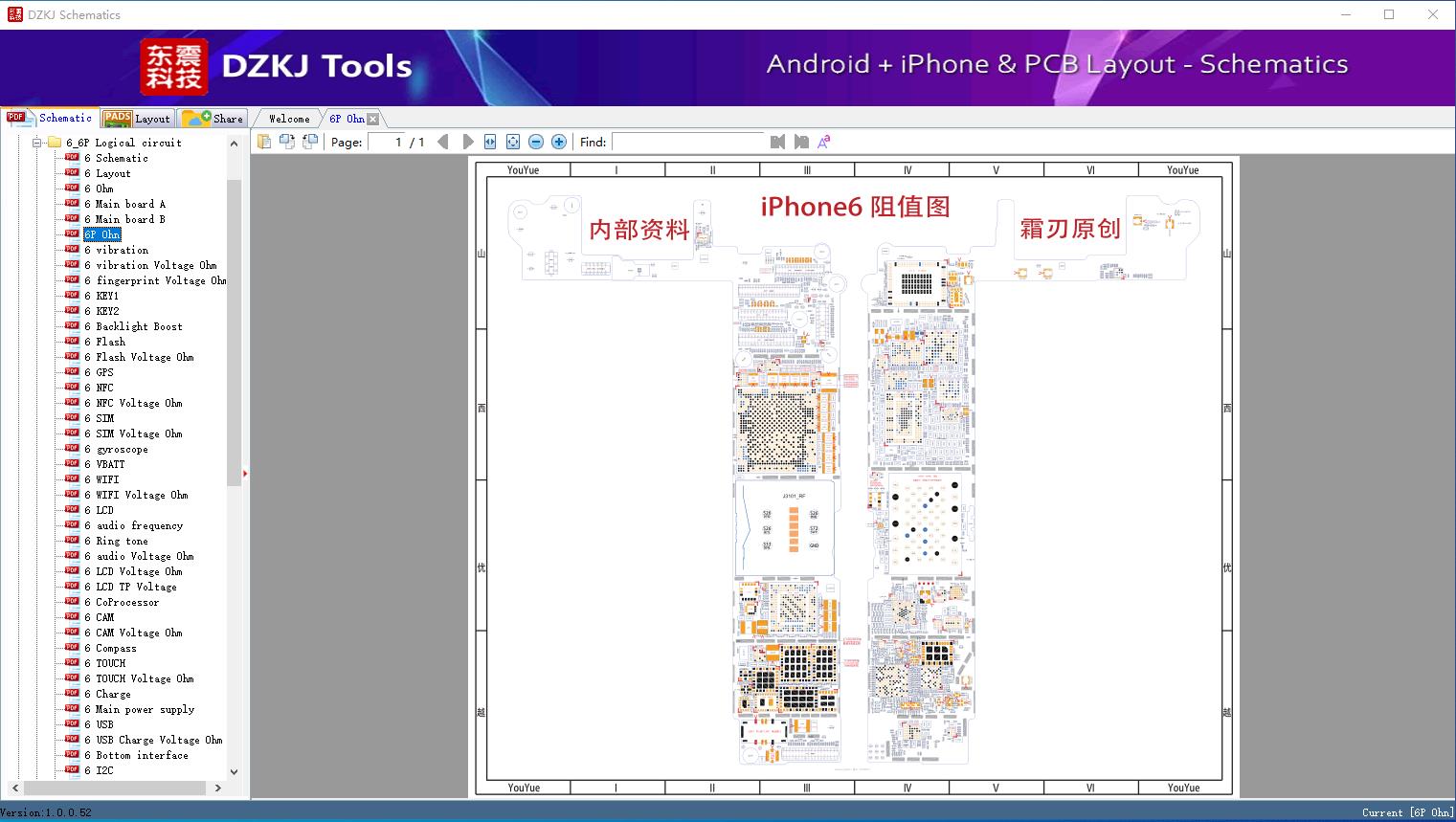Click PDF icon of 6 Schematic item
The image size is (1456, 822).
pos(72,158)
